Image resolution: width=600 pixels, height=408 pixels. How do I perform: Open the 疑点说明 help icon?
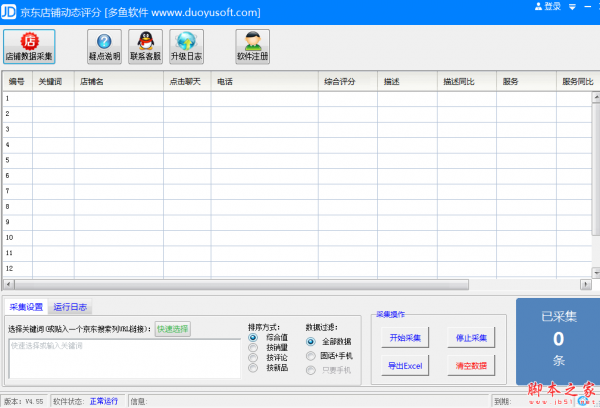tap(104, 47)
